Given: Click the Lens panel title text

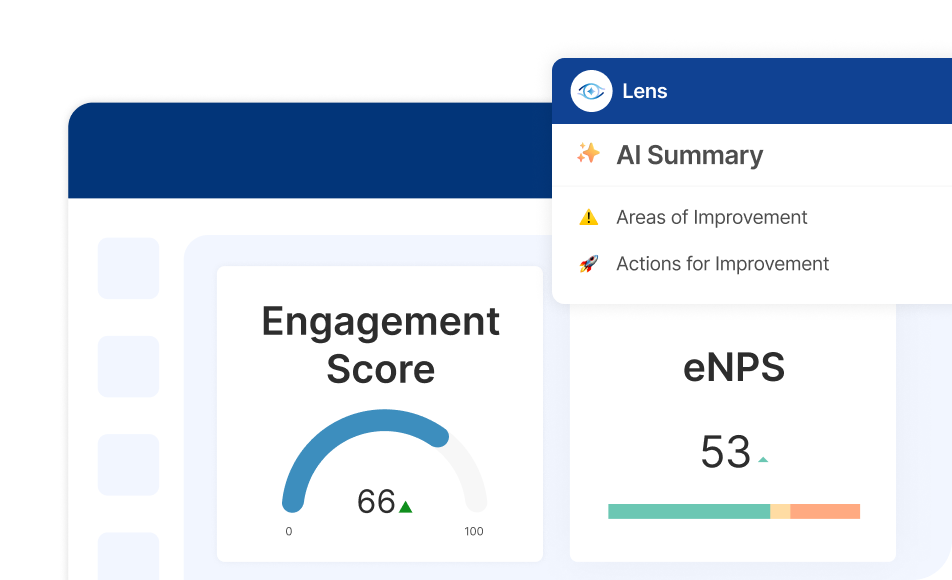Looking at the screenshot, I should pos(645,91).
